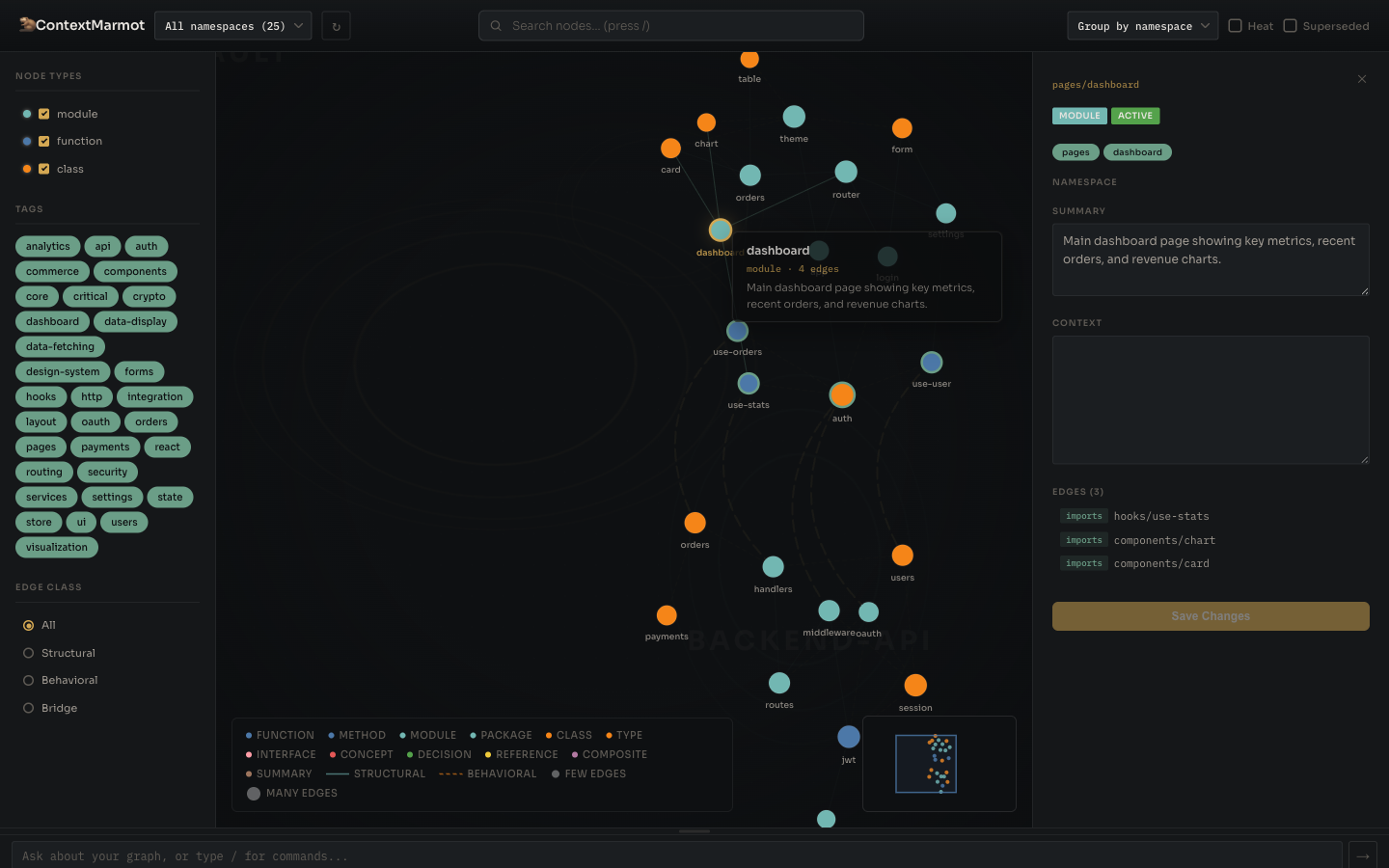Click the theme node in the graph

coord(794,116)
